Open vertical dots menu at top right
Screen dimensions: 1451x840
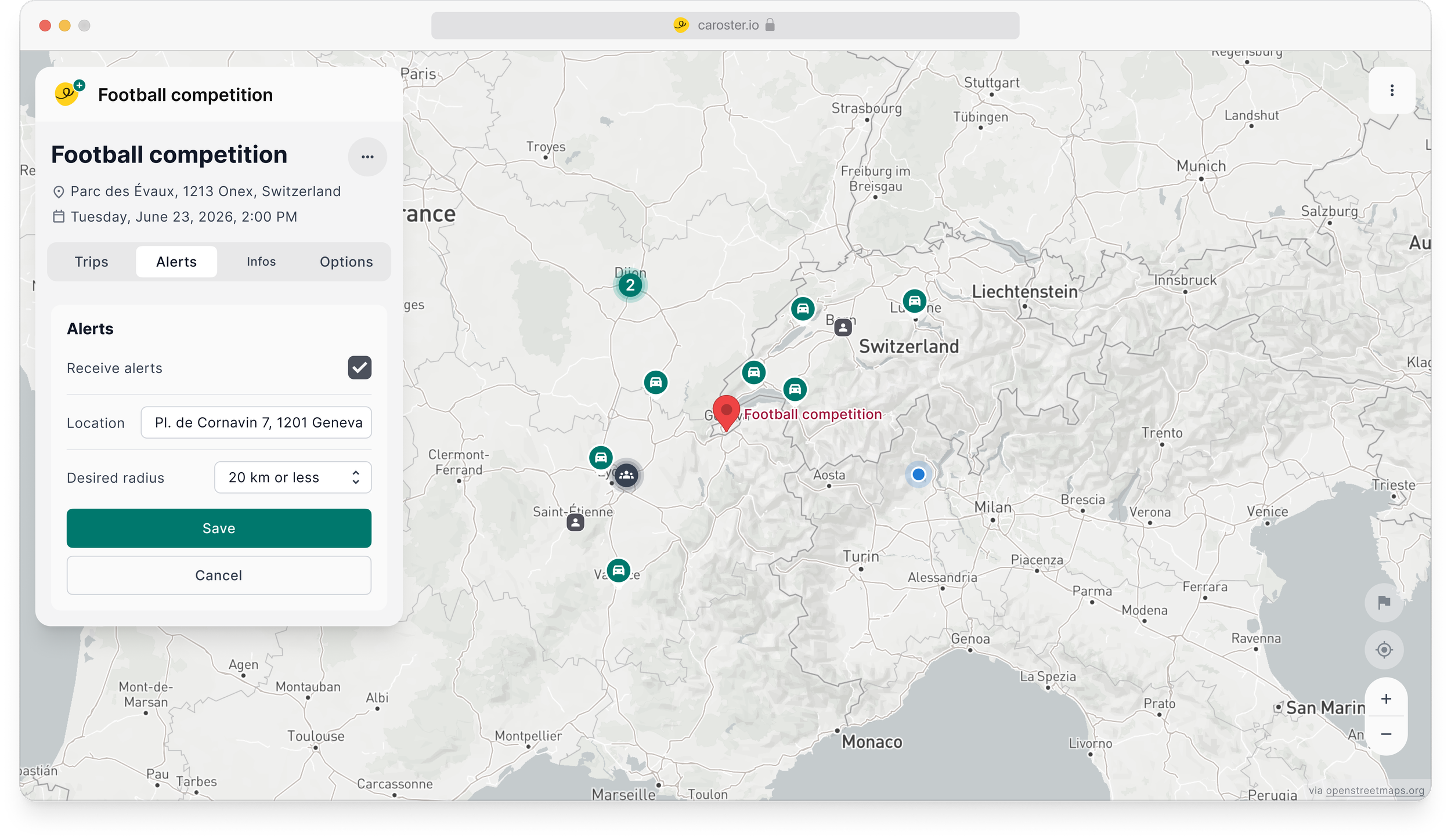[1391, 90]
